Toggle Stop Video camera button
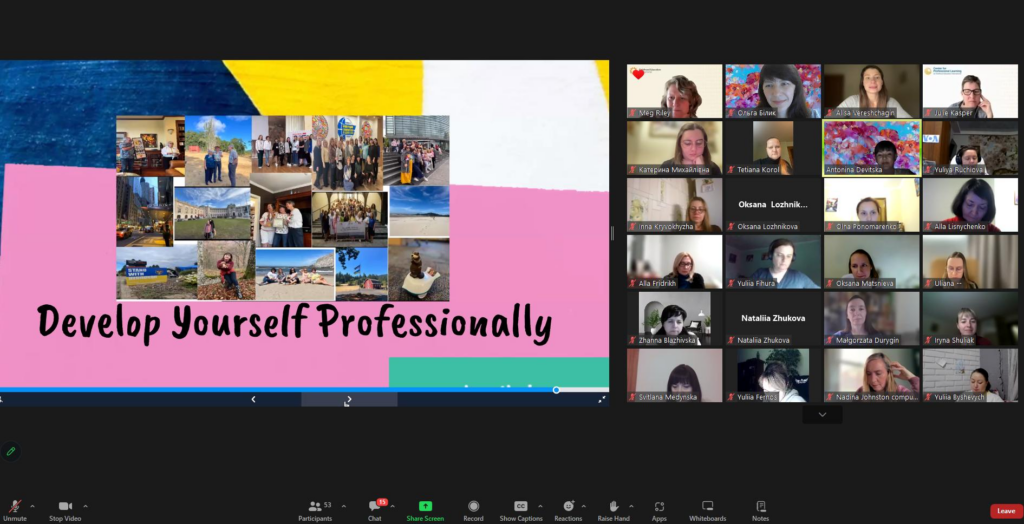Viewport: 1024px width, 524px height. pyautogui.click(x=65, y=506)
